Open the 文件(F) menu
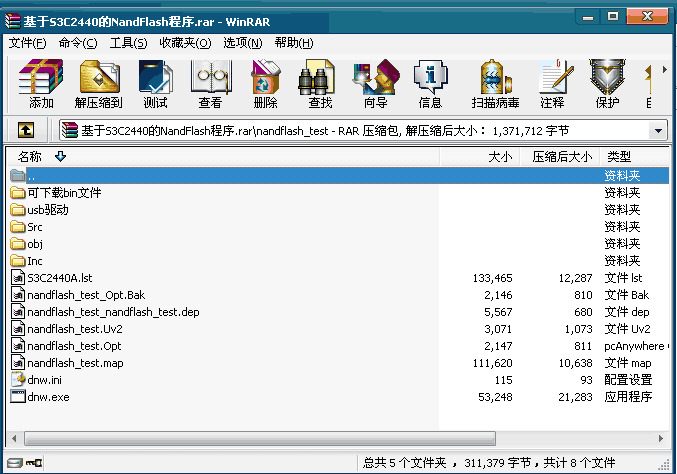Image resolution: width=677 pixels, height=474 pixels. 28,43
